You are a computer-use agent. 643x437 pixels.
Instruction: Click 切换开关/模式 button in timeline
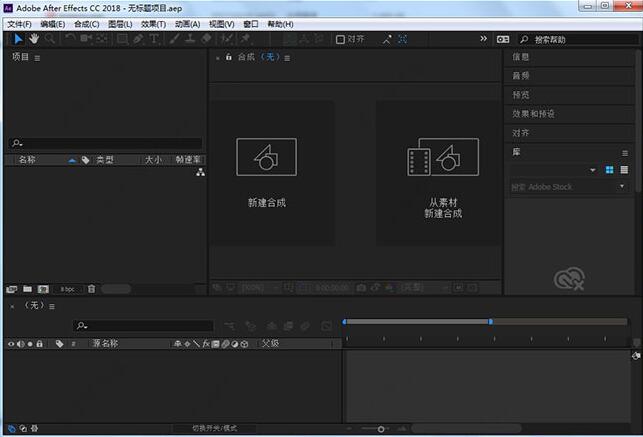tap(214, 429)
